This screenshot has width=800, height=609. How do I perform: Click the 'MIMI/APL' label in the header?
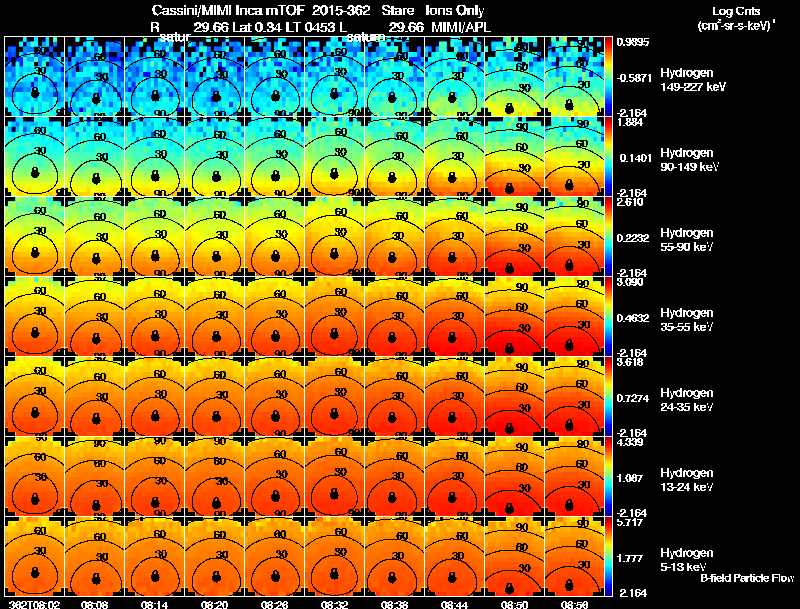click(x=461, y=28)
